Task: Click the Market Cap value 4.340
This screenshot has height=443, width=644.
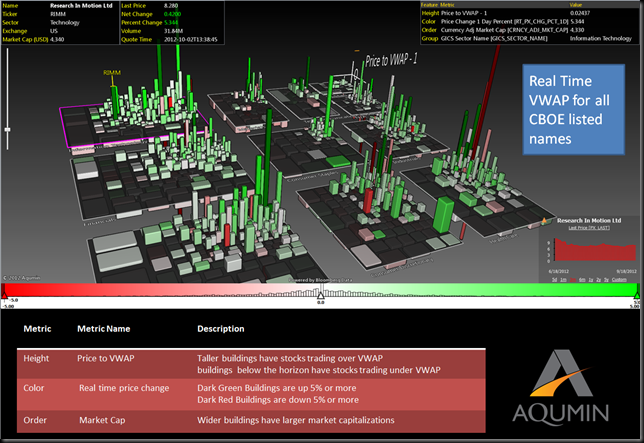Action: pos(57,39)
